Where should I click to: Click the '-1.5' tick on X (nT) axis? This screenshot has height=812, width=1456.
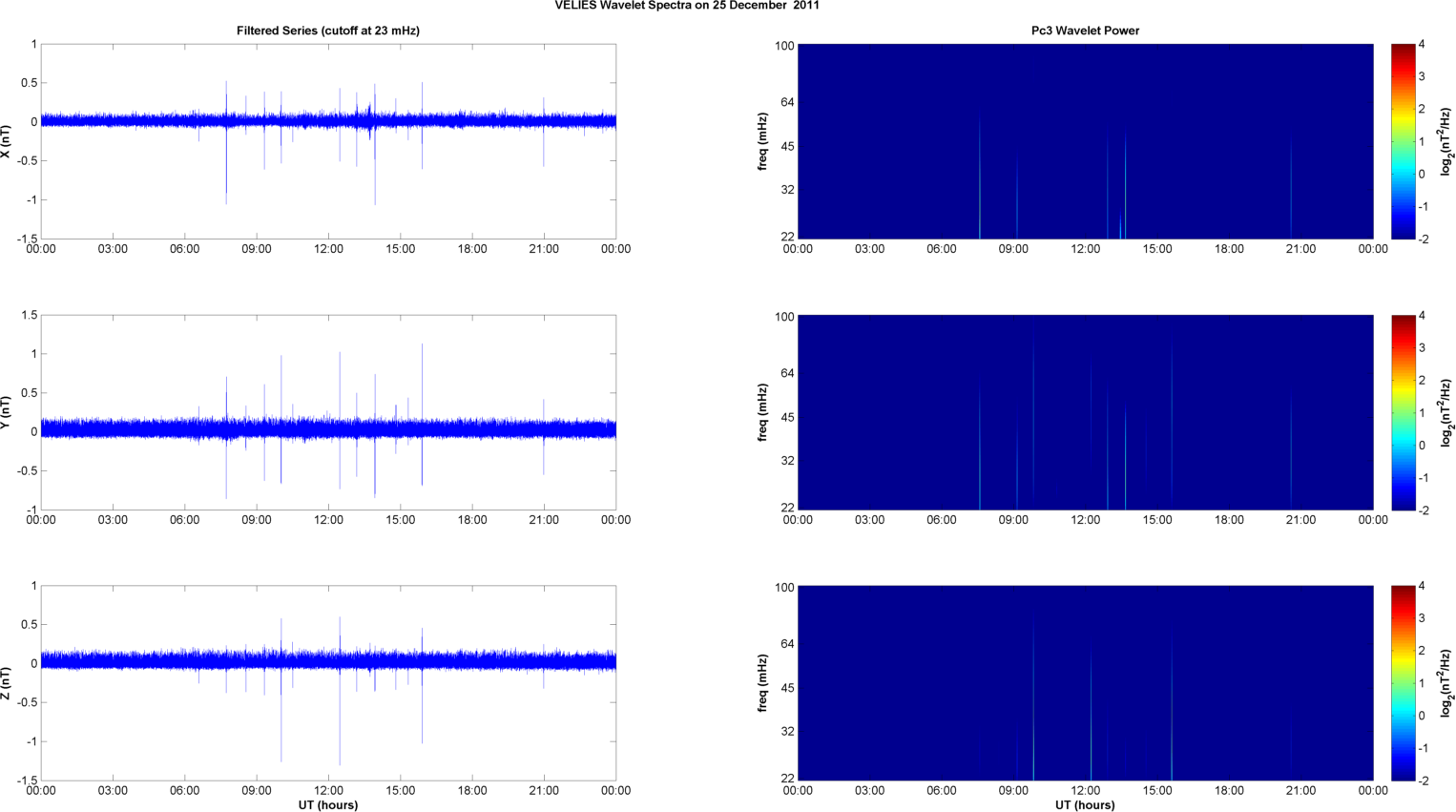pos(27,239)
